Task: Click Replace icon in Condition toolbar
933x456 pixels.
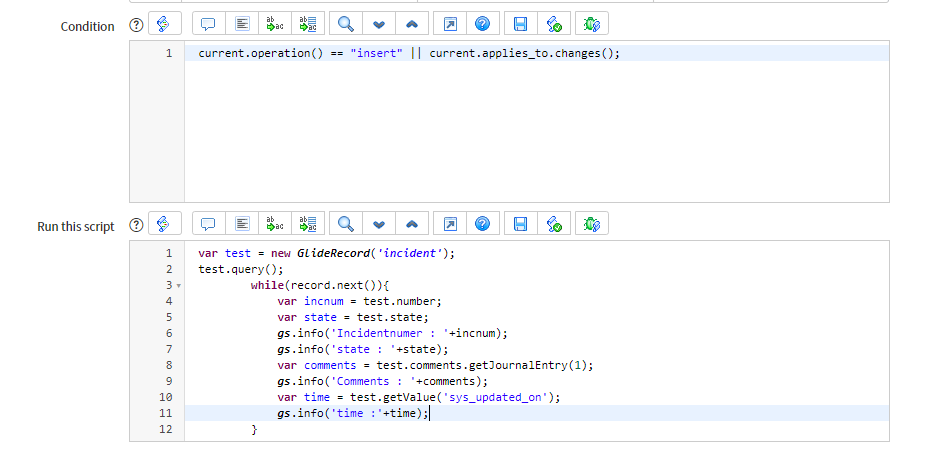Action: tap(274, 25)
